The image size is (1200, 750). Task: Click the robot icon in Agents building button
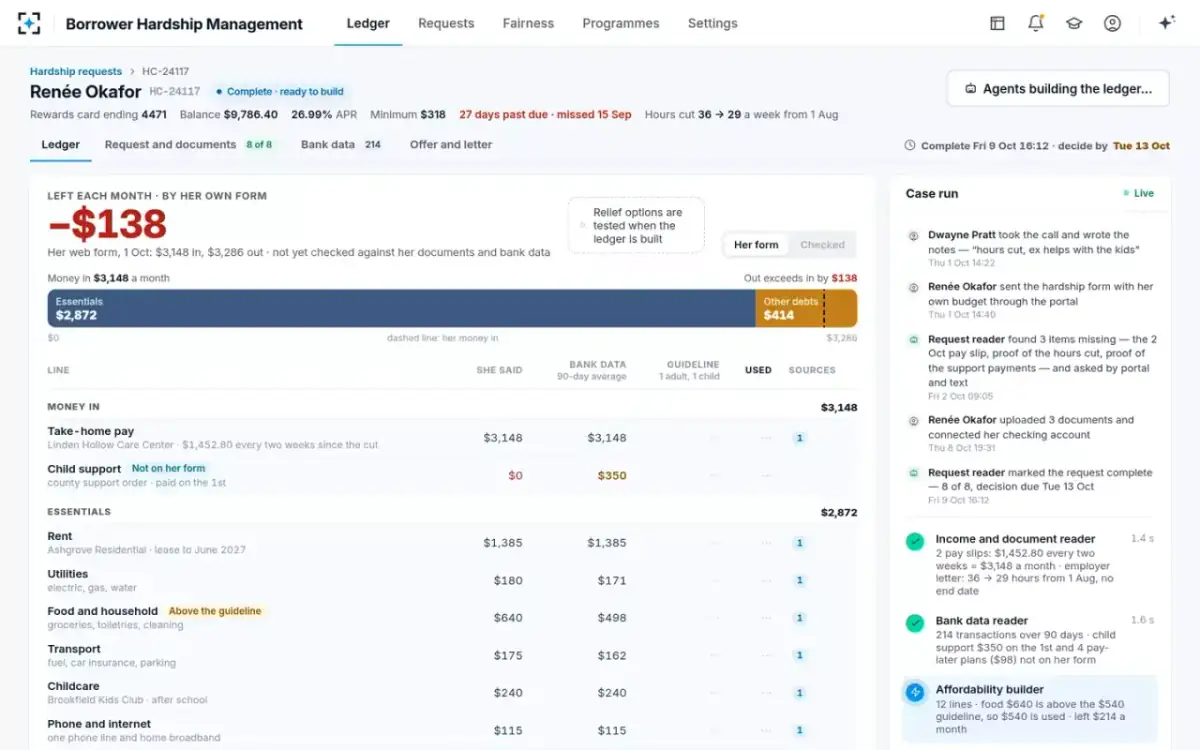(970, 89)
